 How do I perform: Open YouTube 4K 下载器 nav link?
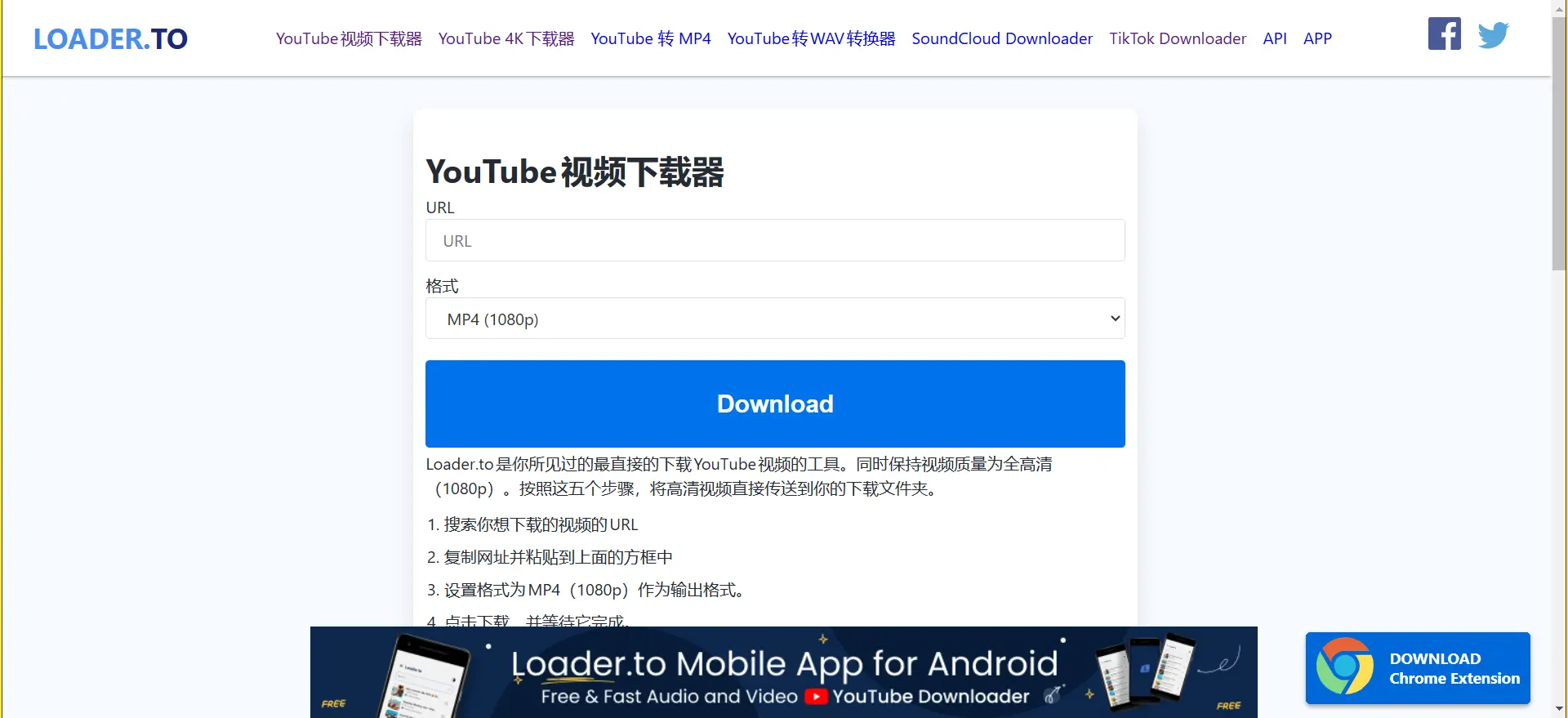[x=506, y=38]
